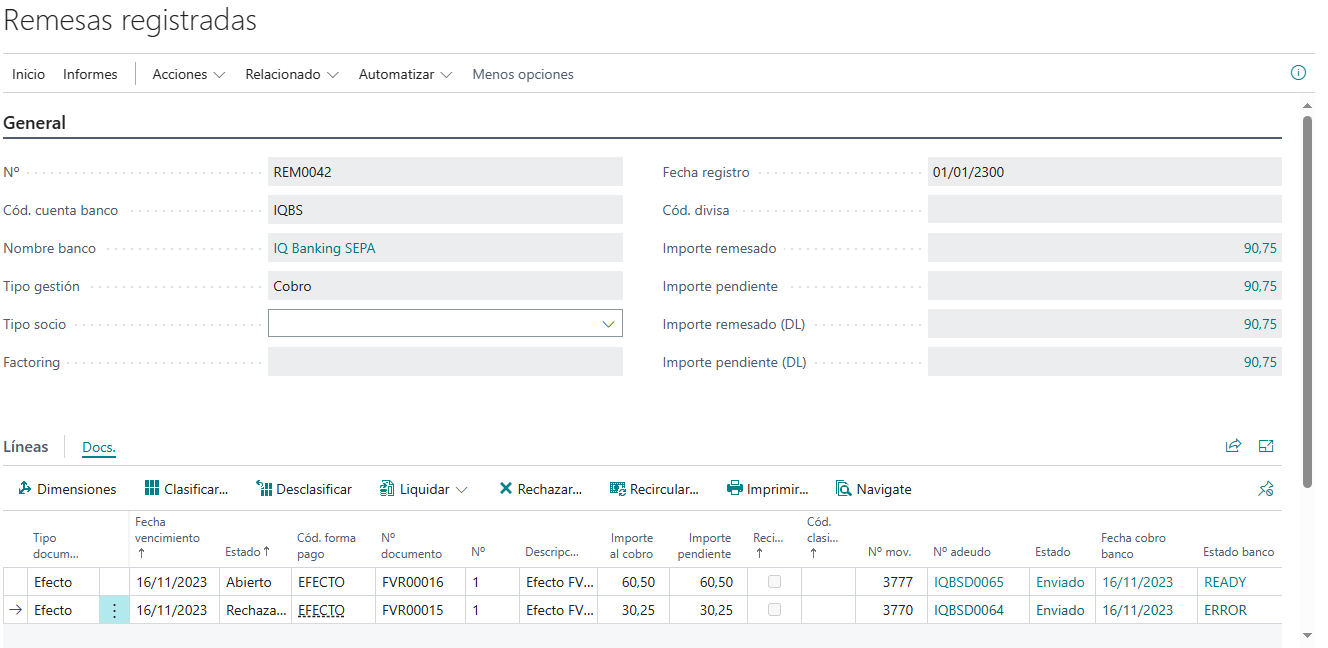The width and height of the screenshot is (1328, 648).
Task: Click the Desclasificar toolbar icon
Action: (264, 489)
